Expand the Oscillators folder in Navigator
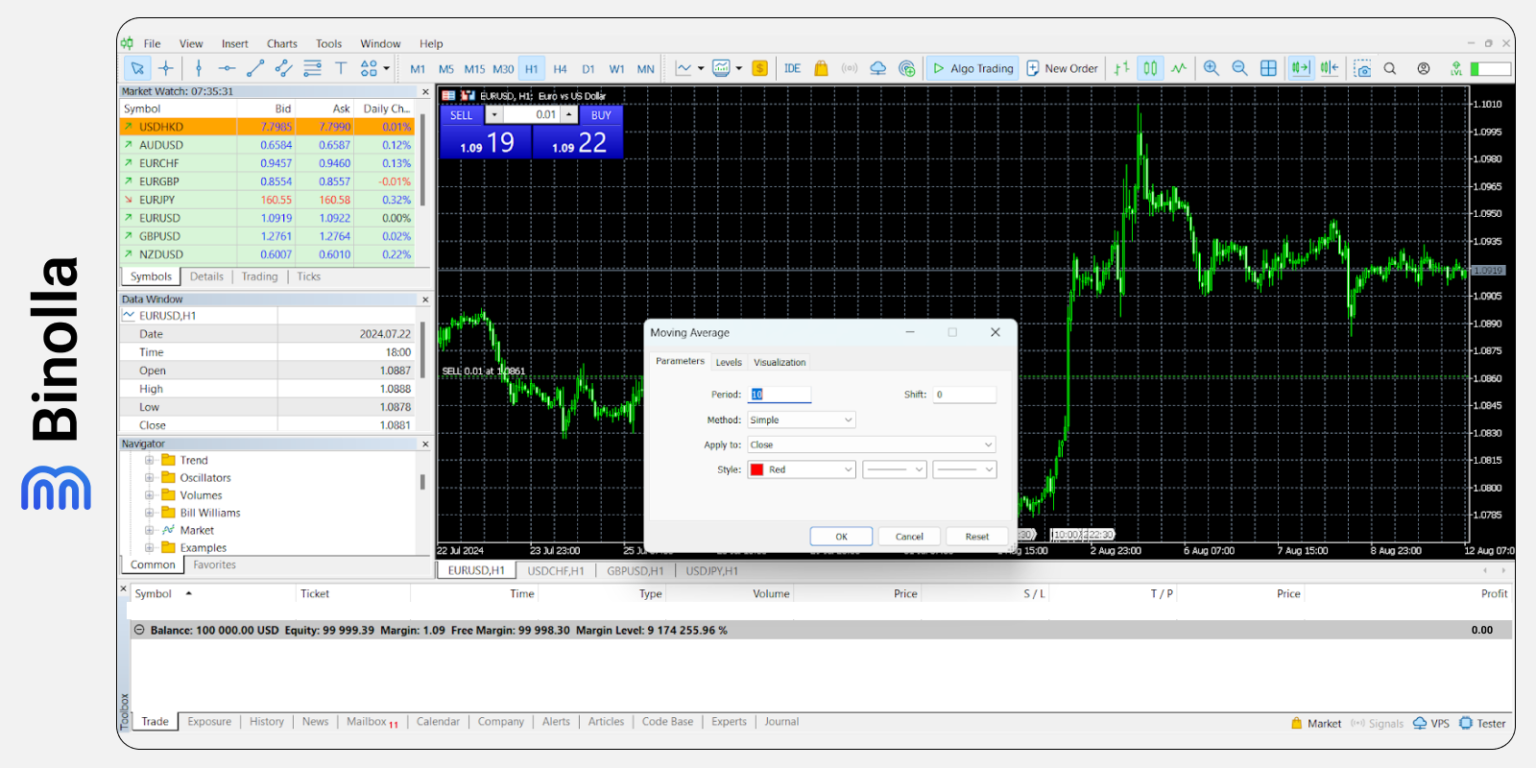Image resolution: width=1536 pixels, height=768 pixels. click(149, 477)
